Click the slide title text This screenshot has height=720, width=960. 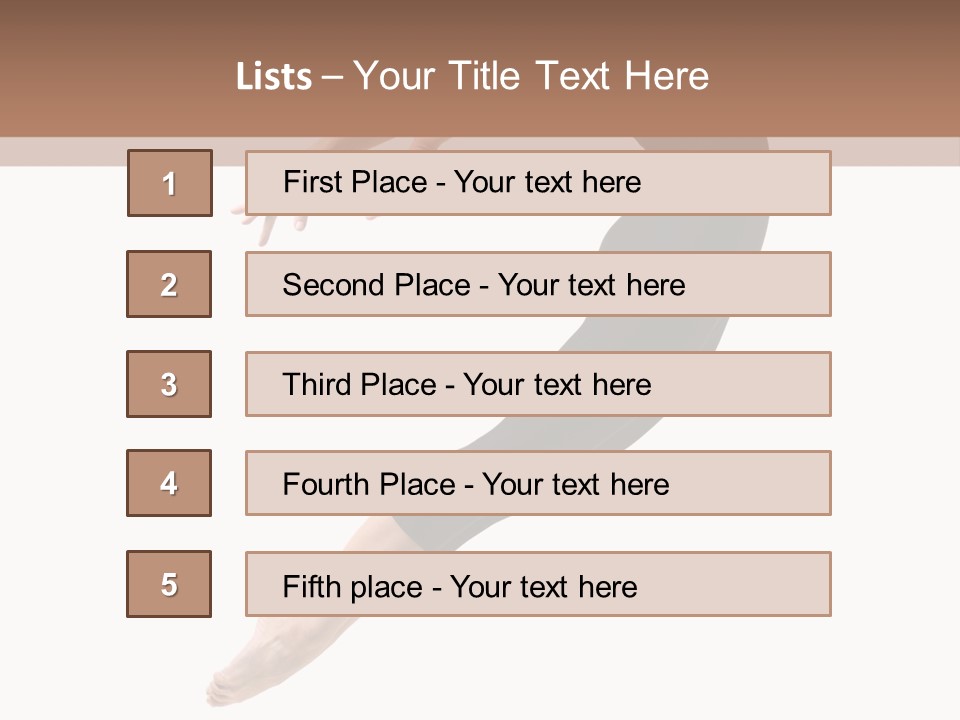coord(472,76)
